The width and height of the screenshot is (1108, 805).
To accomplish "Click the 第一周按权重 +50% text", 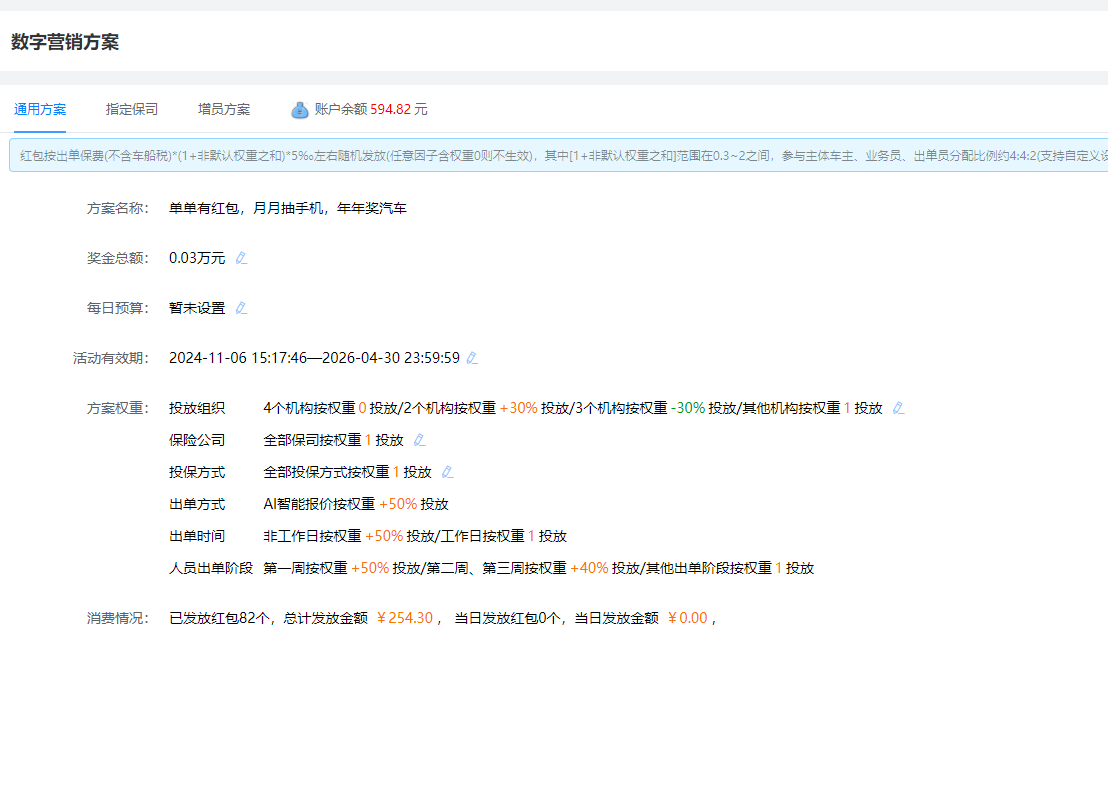I will (x=326, y=568).
